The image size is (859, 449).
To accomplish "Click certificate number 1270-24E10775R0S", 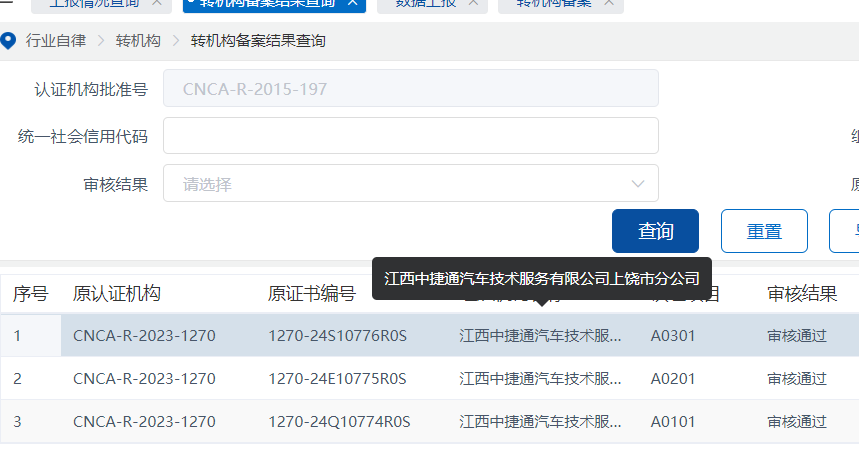I will tap(337, 379).
